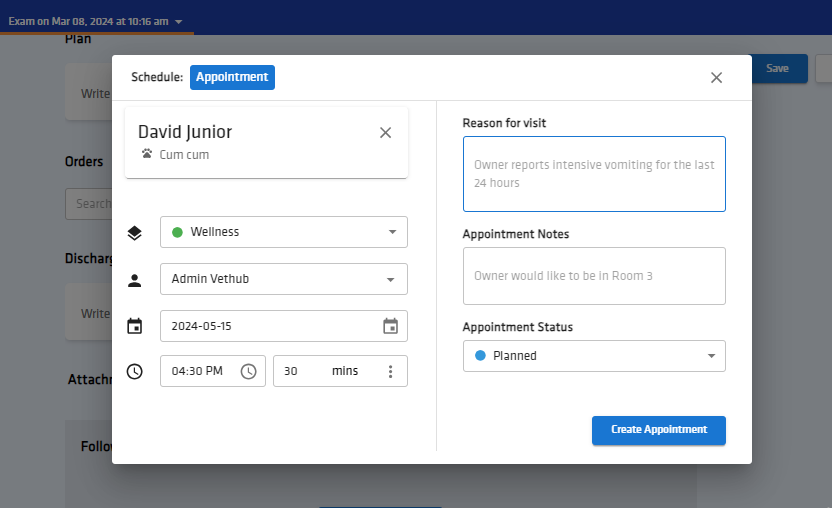Click the clock icon left of time field
The width and height of the screenshot is (832, 508).
pos(135,371)
